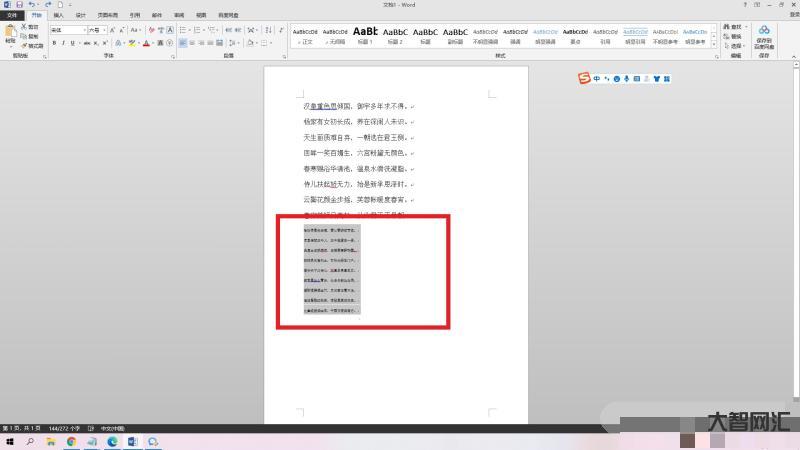
Task: Click the Save to Baidu Netdisk icon
Action: click(764, 34)
